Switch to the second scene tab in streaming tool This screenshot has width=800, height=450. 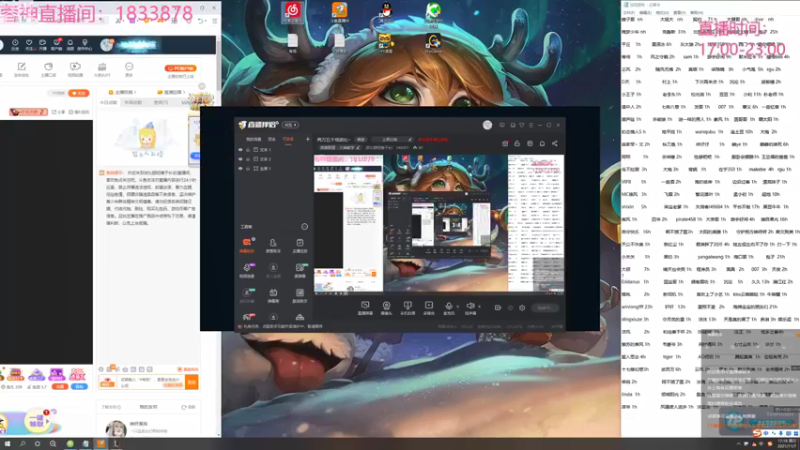272,139
